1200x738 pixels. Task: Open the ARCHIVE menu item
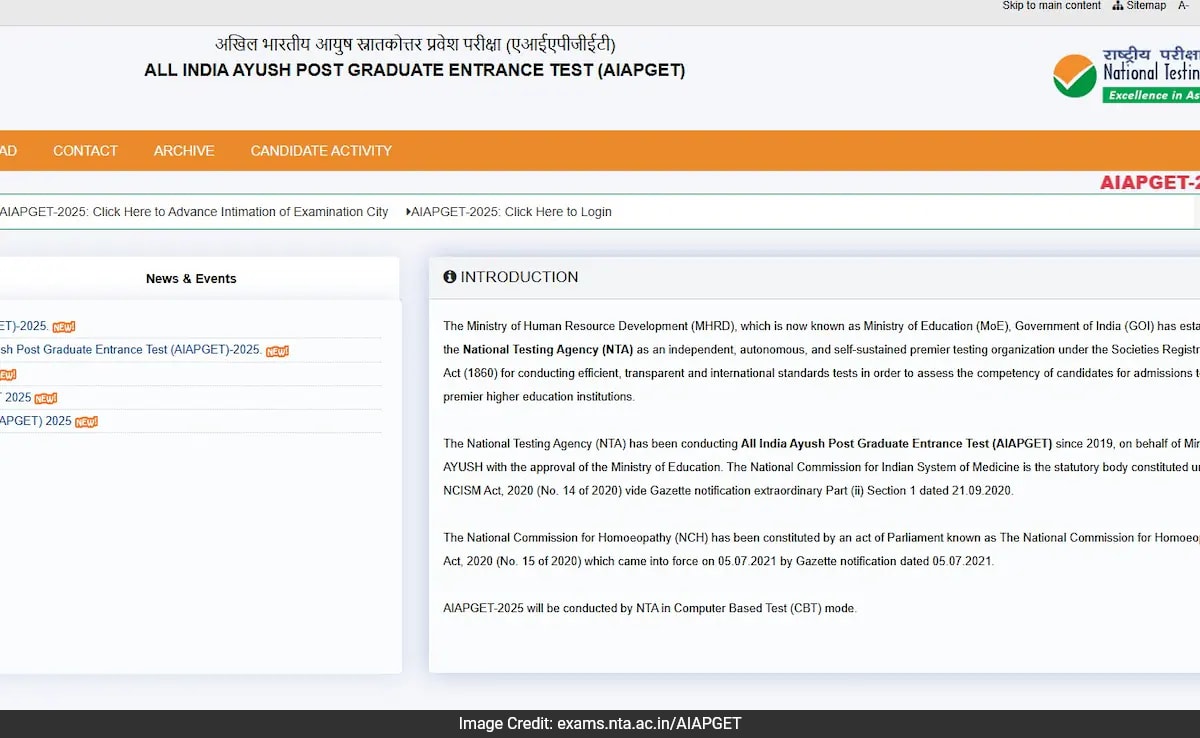click(x=184, y=151)
